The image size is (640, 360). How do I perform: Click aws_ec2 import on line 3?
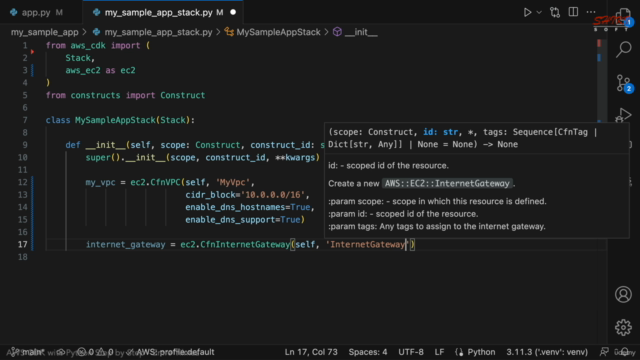[x=83, y=70]
